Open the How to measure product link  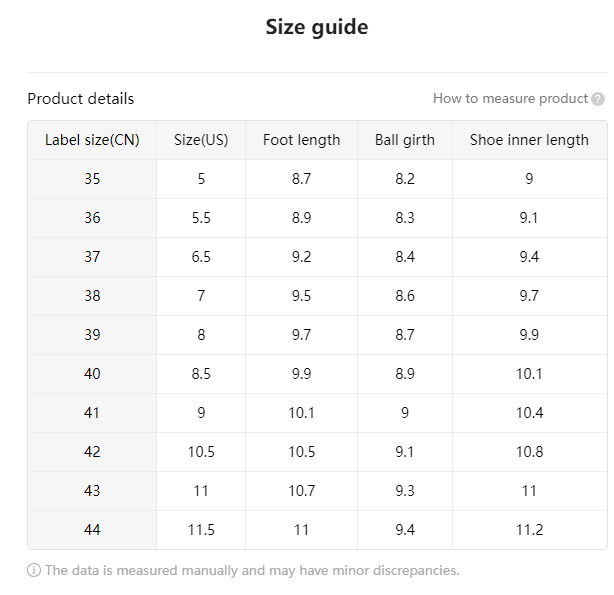click(x=510, y=99)
